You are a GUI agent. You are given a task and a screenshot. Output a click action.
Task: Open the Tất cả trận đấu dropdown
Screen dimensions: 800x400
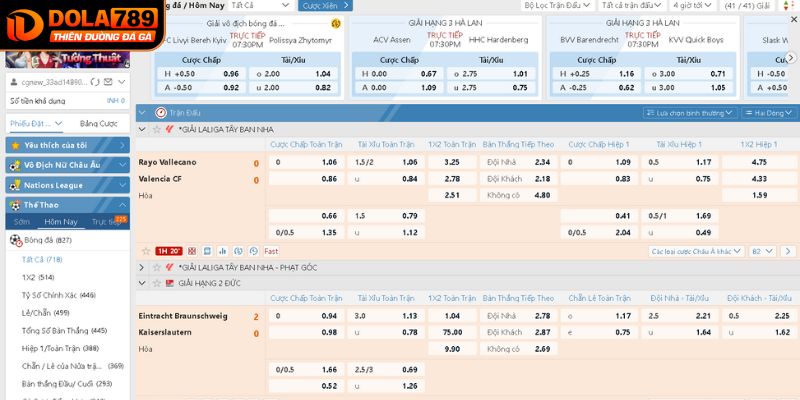pos(631,6)
